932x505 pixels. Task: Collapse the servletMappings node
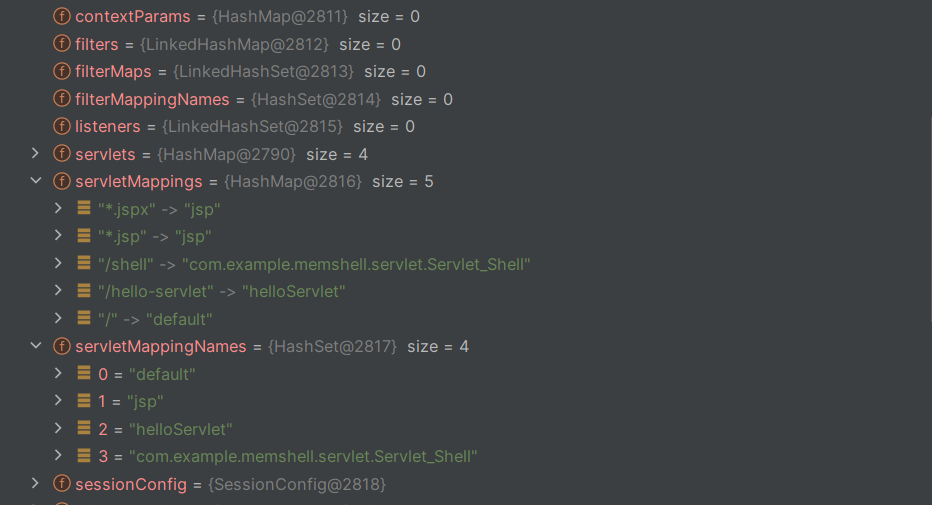coord(36,181)
